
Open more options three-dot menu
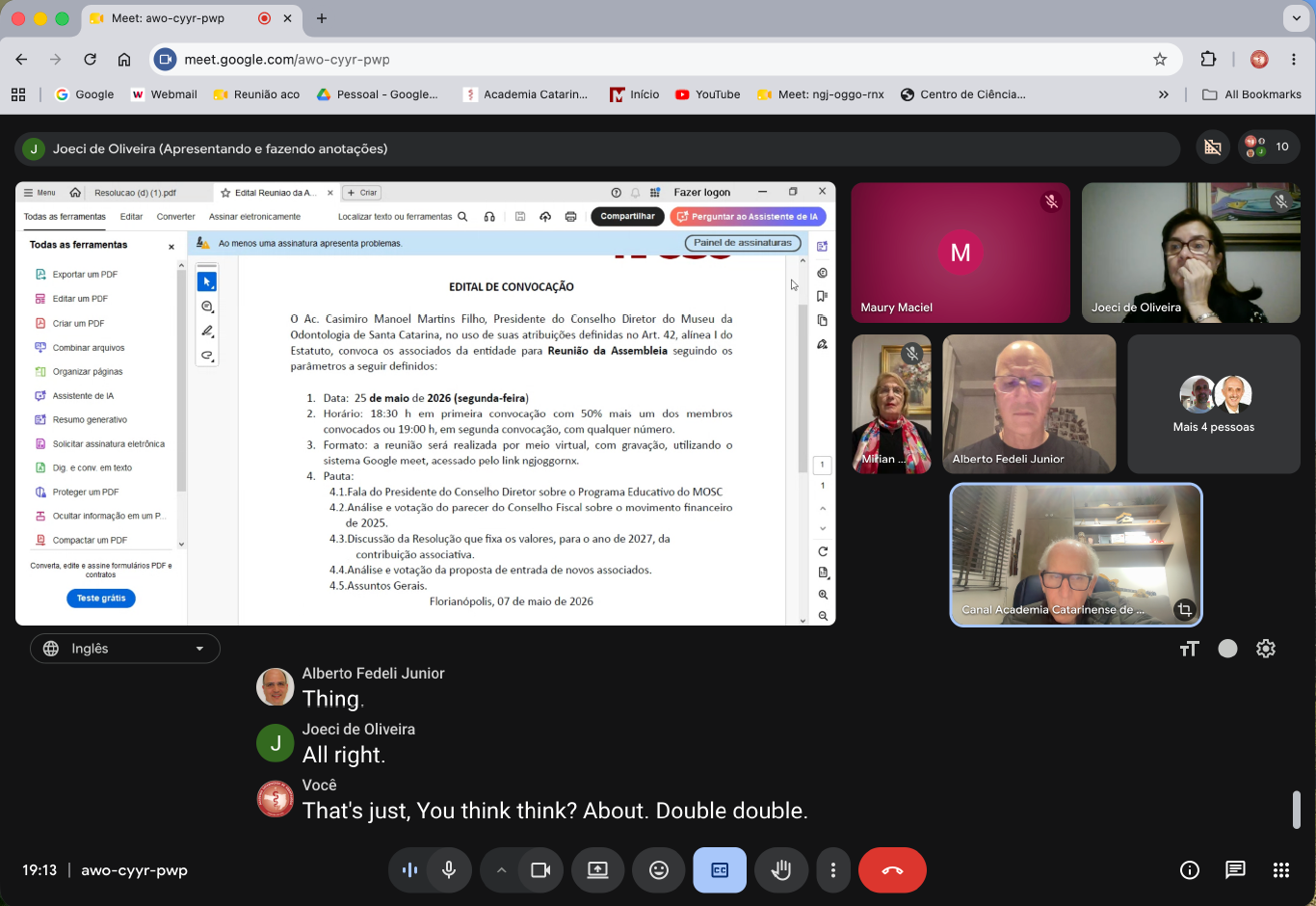coord(833,870)
